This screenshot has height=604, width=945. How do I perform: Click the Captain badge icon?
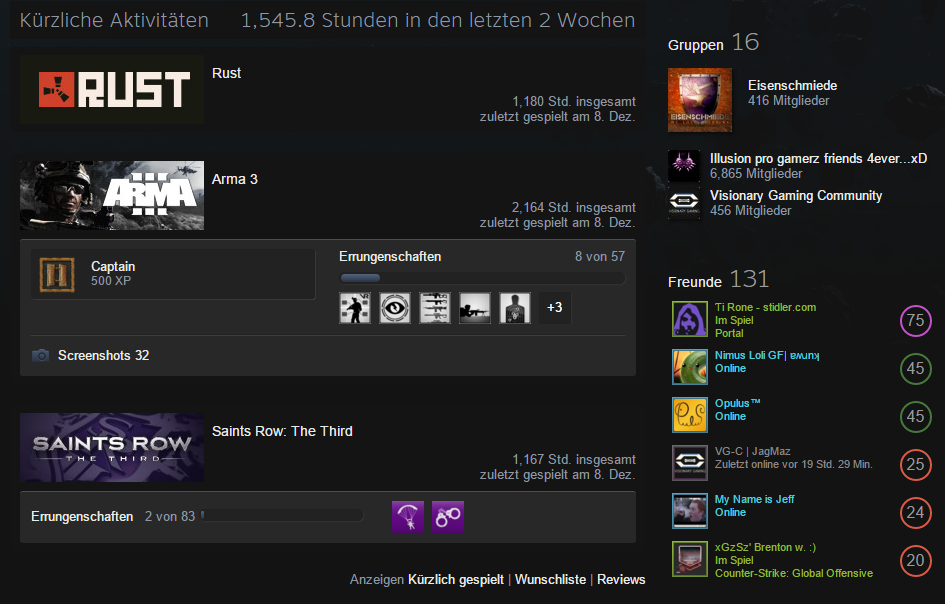57,274
